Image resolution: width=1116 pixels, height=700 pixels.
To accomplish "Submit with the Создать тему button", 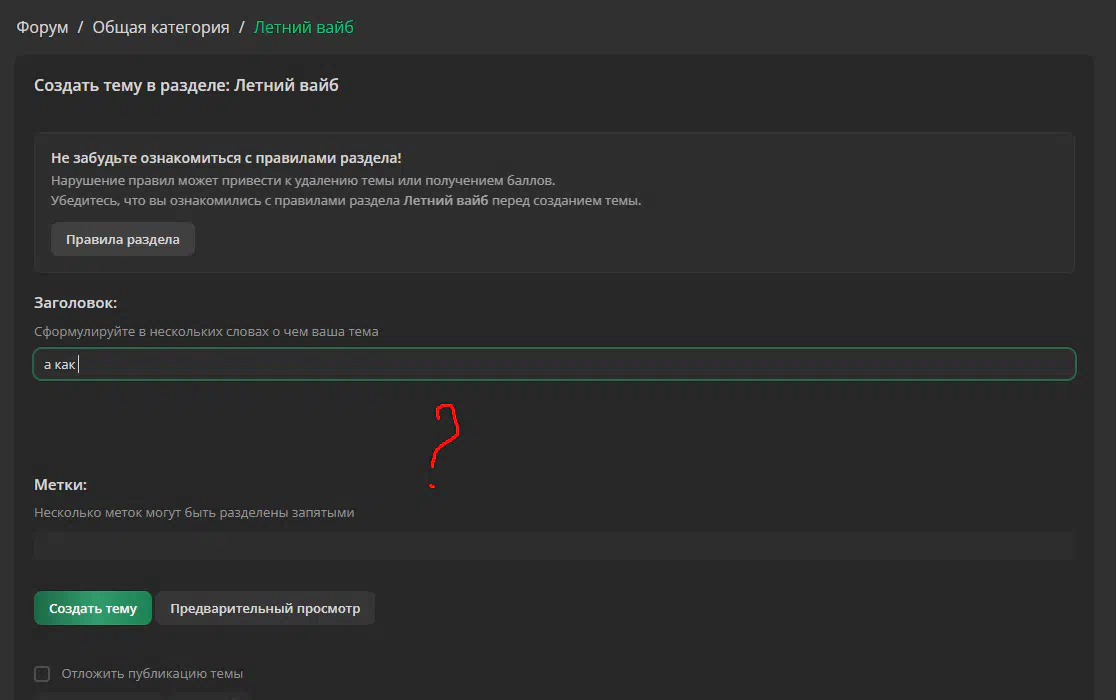I will pyautogui.click(x=93, y=608).
